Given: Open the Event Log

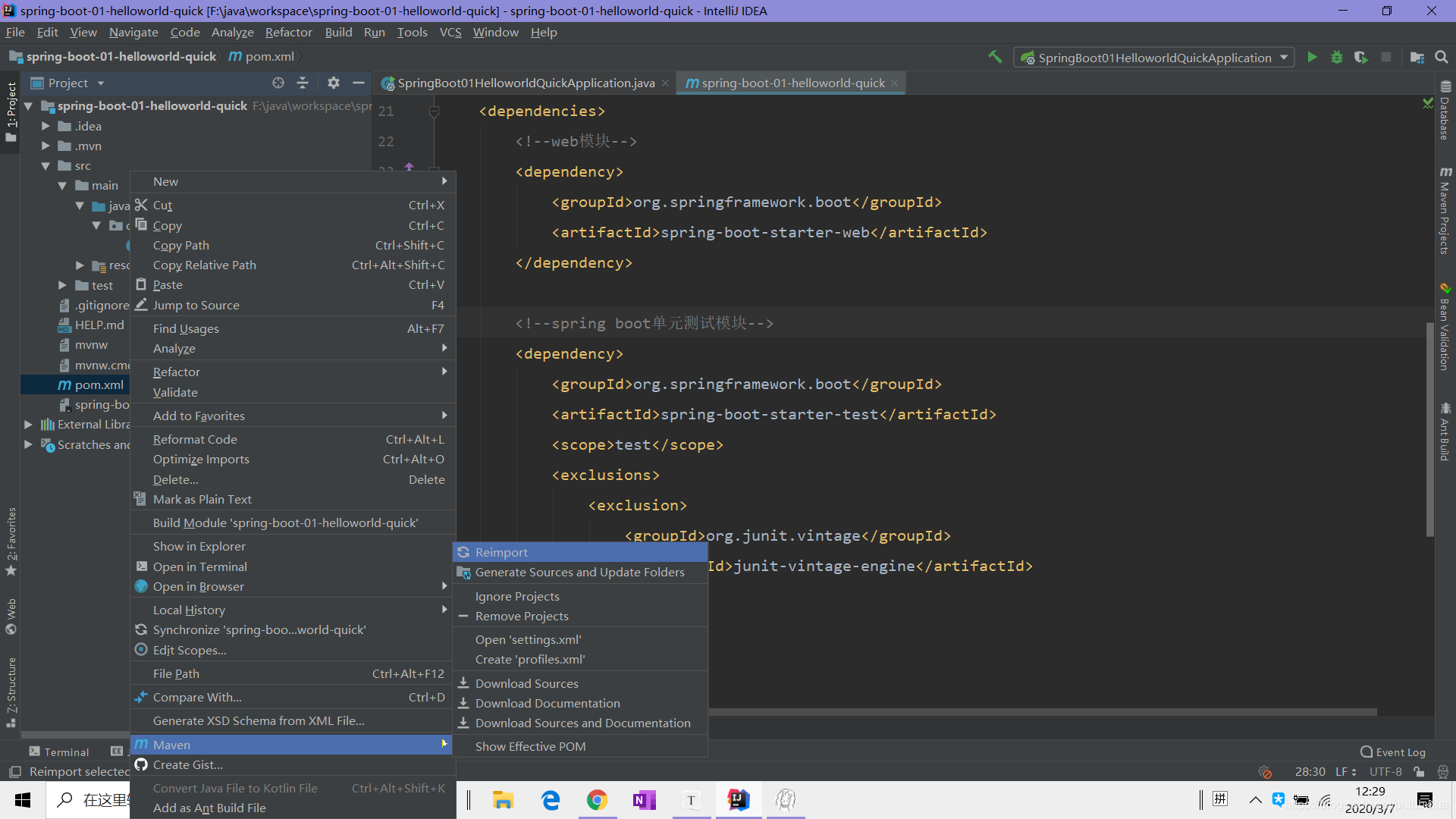Looking at the screenshot, I should [1393, 752].
